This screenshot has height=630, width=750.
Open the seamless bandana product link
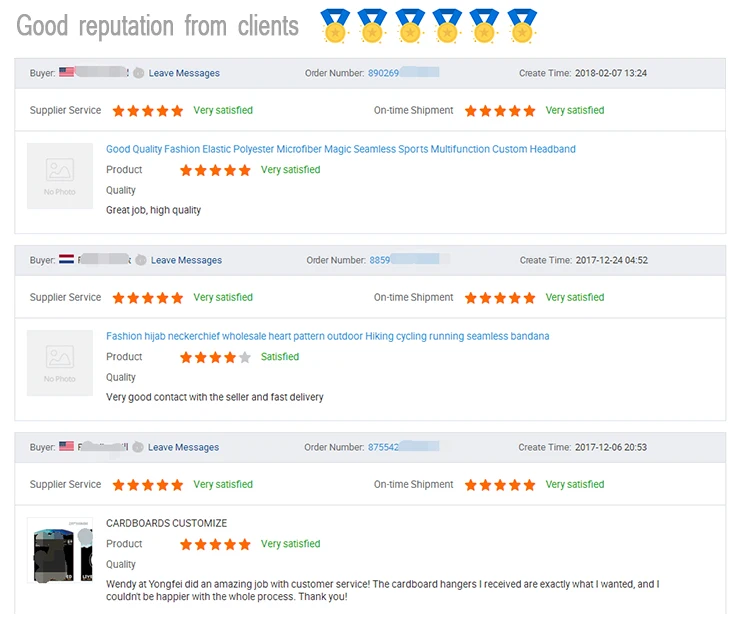click(x=327, y=336)
